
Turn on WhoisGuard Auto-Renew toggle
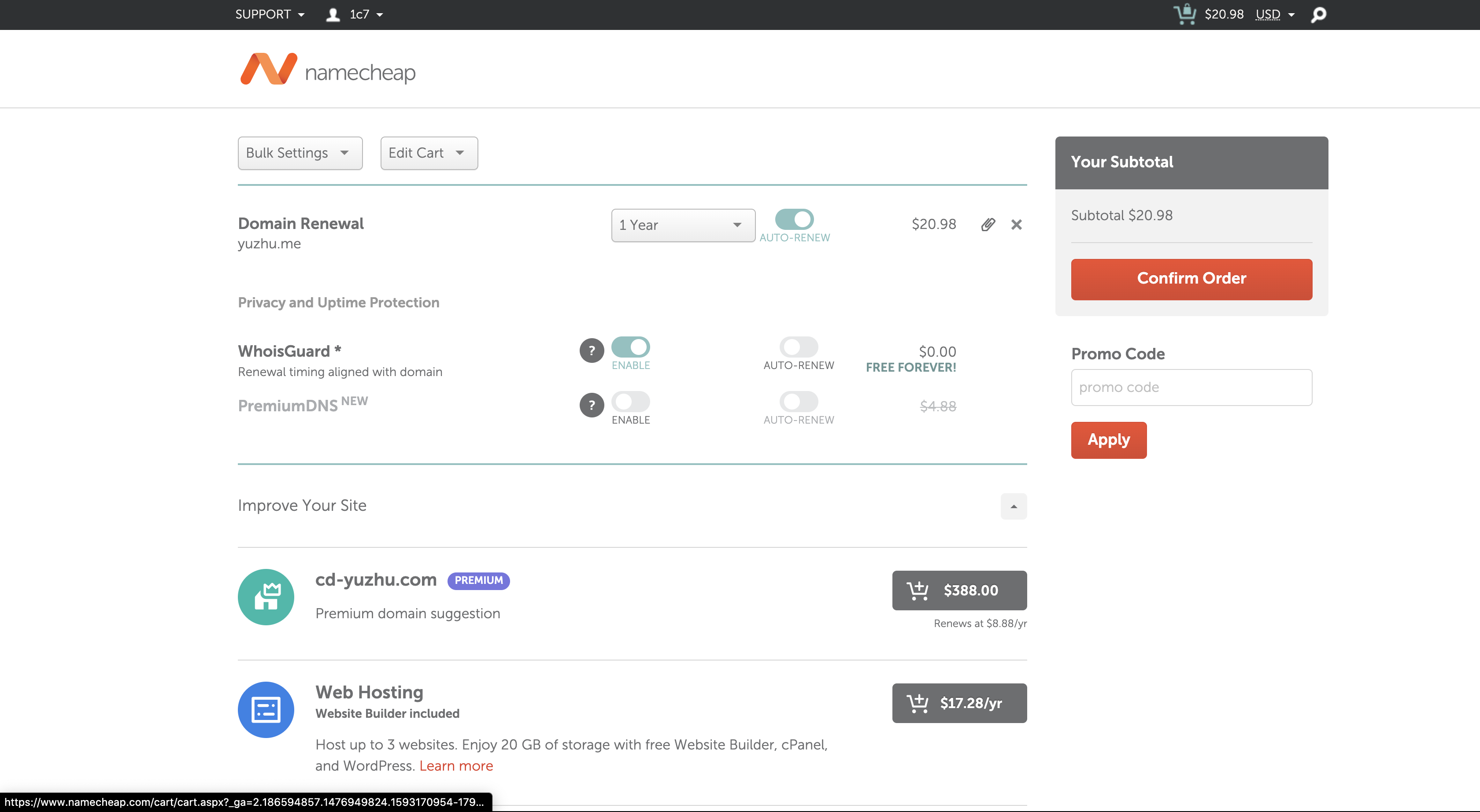click(798, 347)
